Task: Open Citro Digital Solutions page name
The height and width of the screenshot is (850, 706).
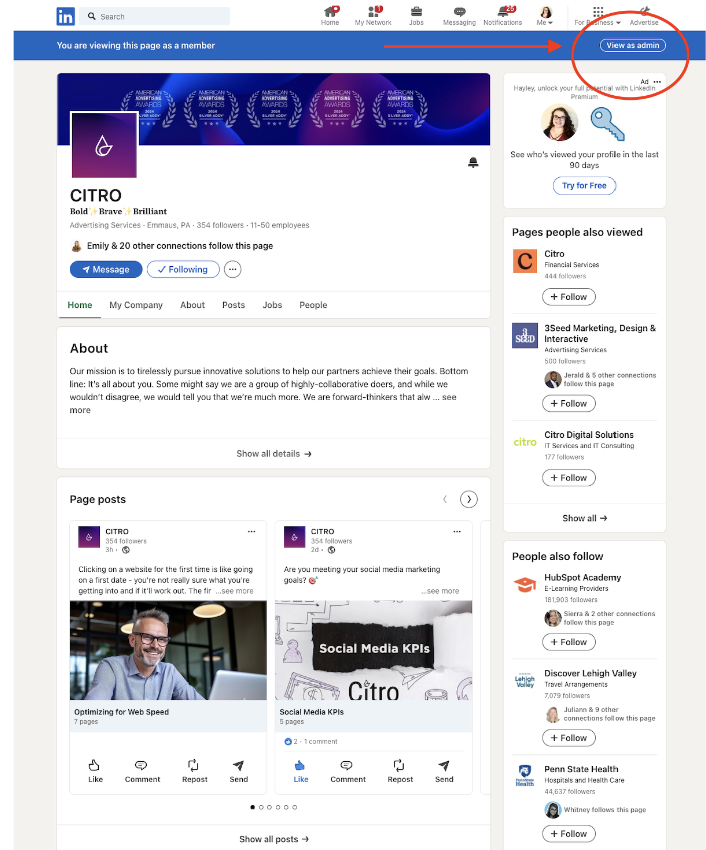Action: pyautogui.click(x=589, y=435)
